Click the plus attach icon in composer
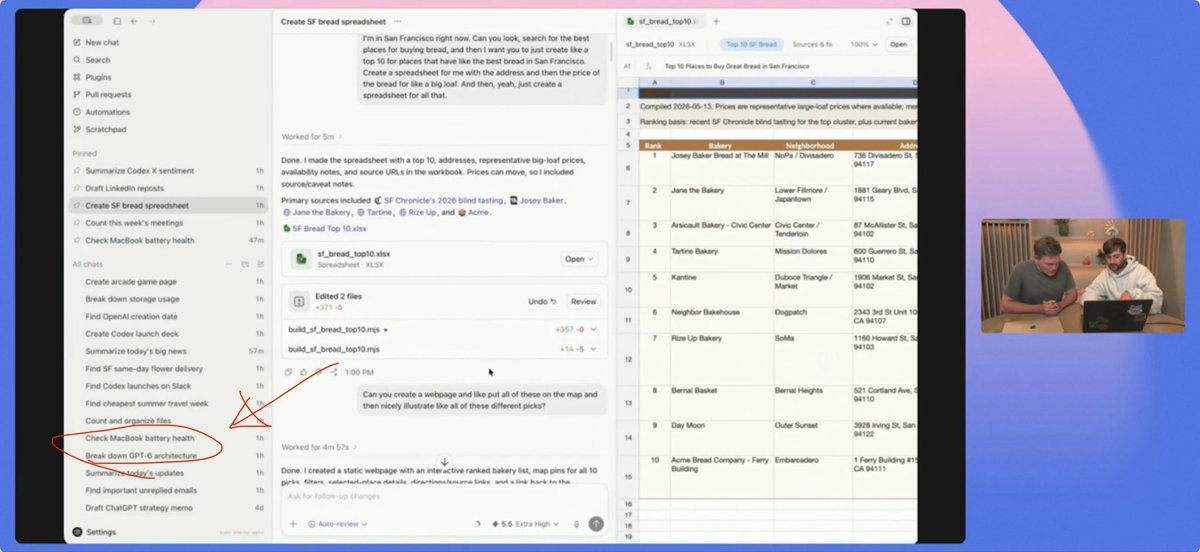 click(x=293, y=523)
